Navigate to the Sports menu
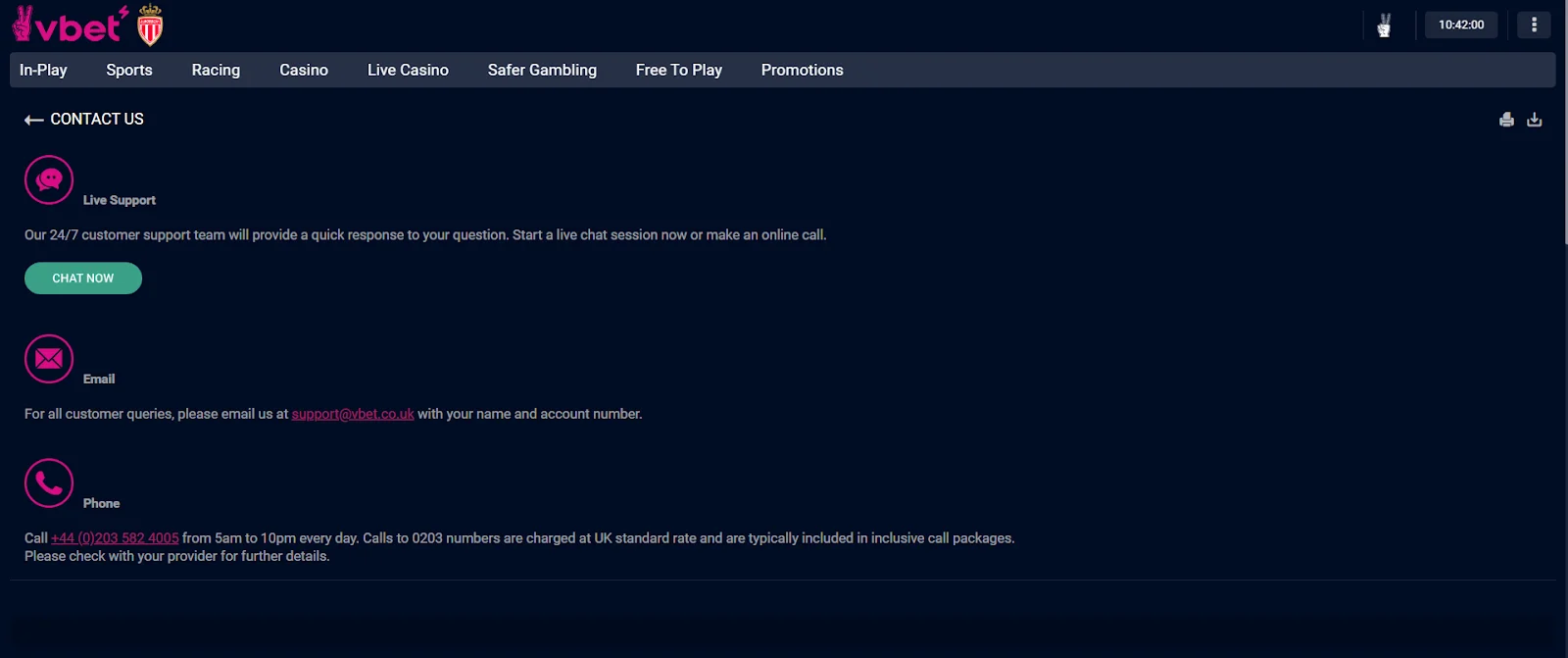Viewport: 1568px width, 658px height. (x=129, y=70)
